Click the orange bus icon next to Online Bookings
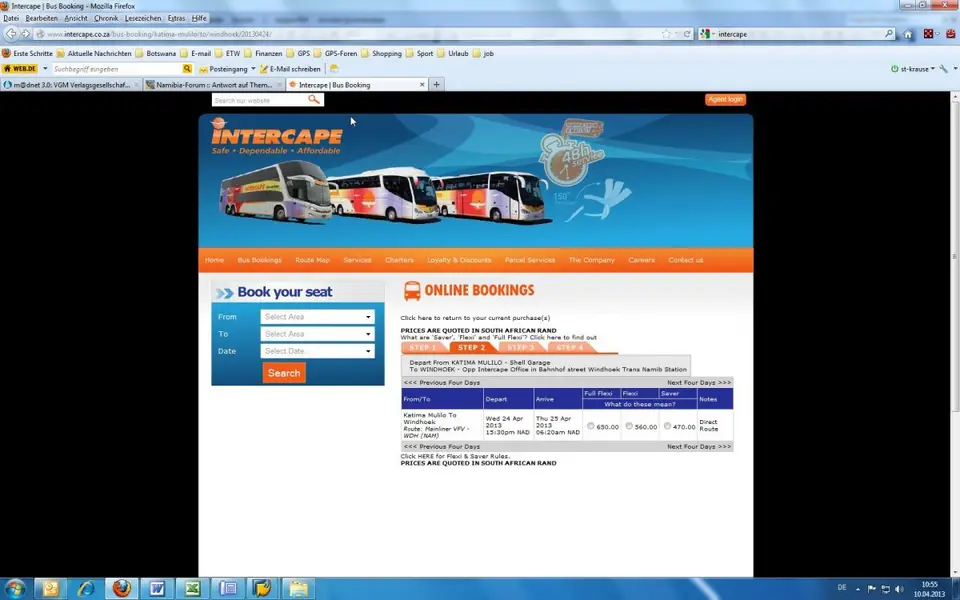960x600 pixels. pos(412,291)
